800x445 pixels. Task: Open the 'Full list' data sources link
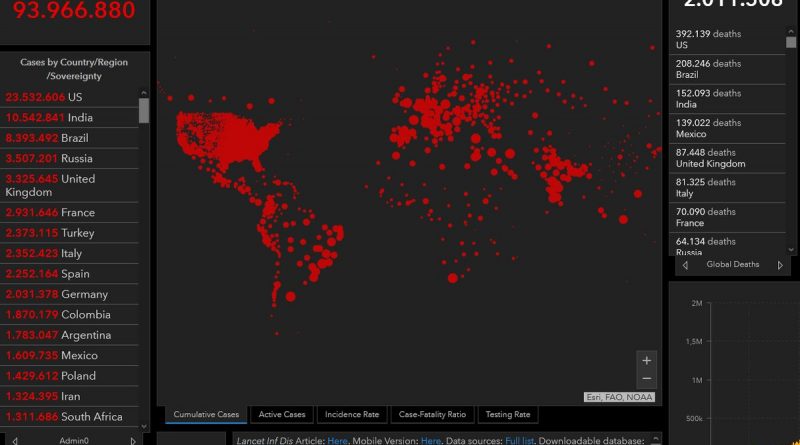coord(517,440)
